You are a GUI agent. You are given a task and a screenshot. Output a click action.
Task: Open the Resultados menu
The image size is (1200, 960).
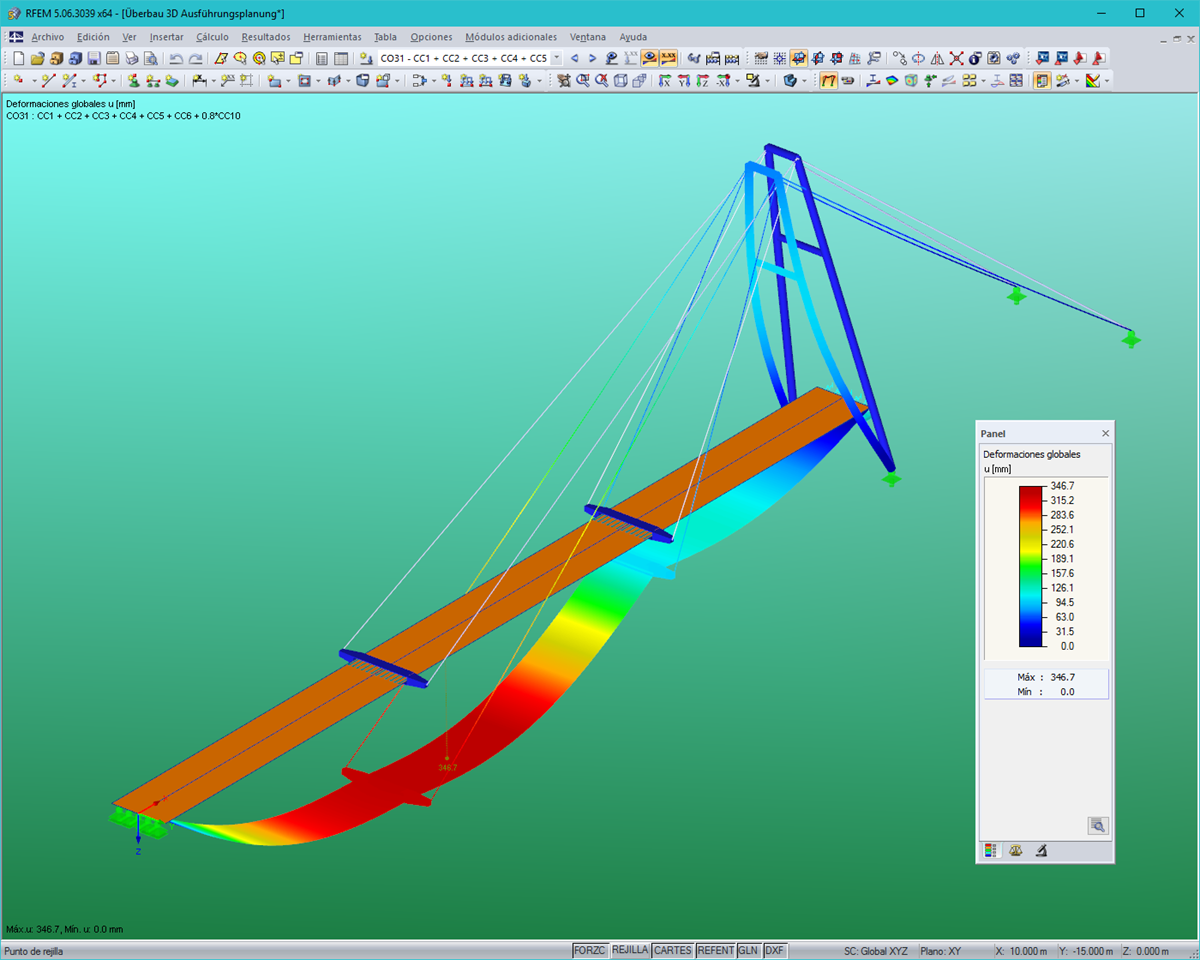[x=266, y=37]
